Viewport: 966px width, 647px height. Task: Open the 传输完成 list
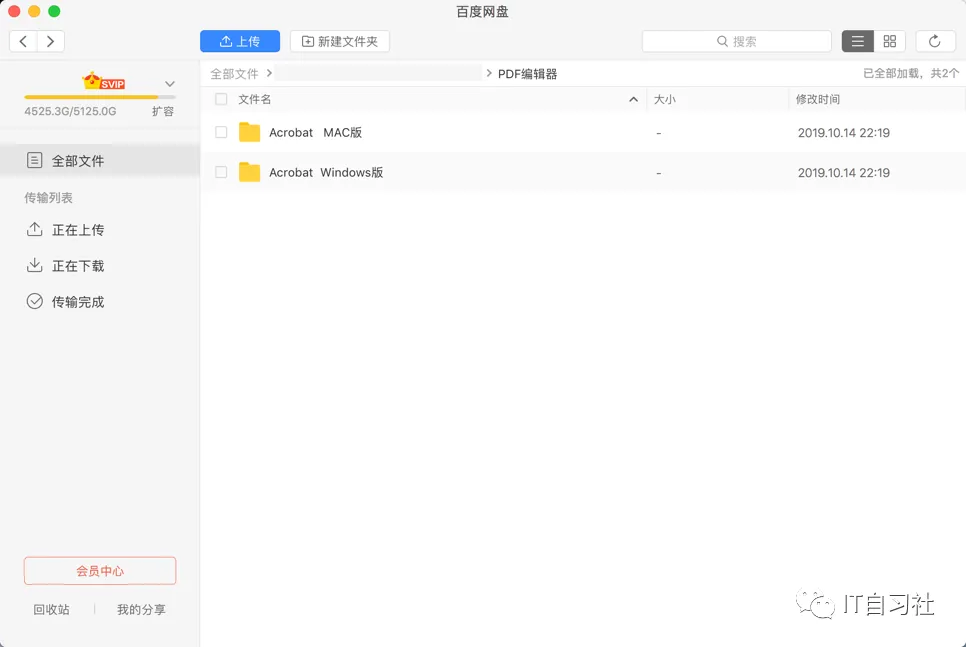click(x=78, y=302)
